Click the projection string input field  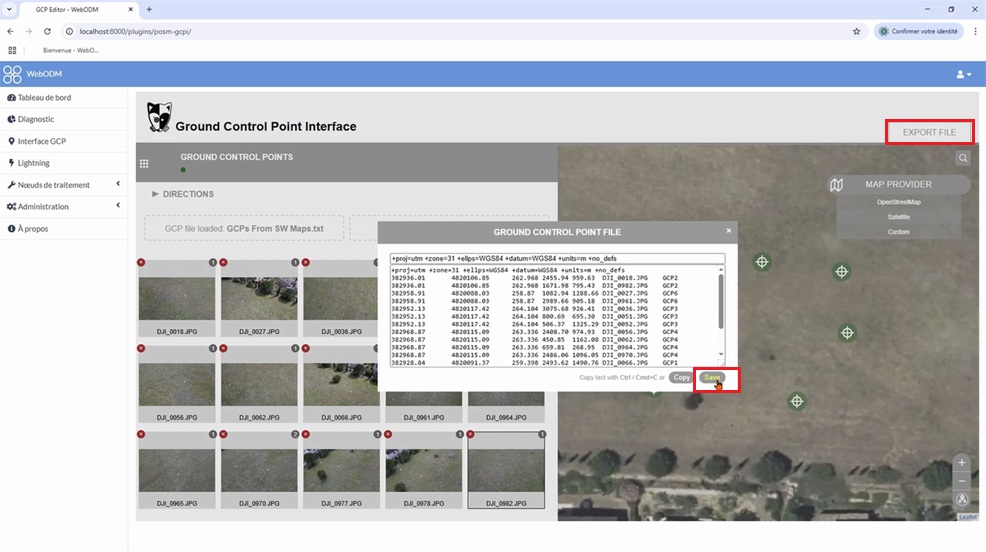pyautogui.click(x=557, y=258)
